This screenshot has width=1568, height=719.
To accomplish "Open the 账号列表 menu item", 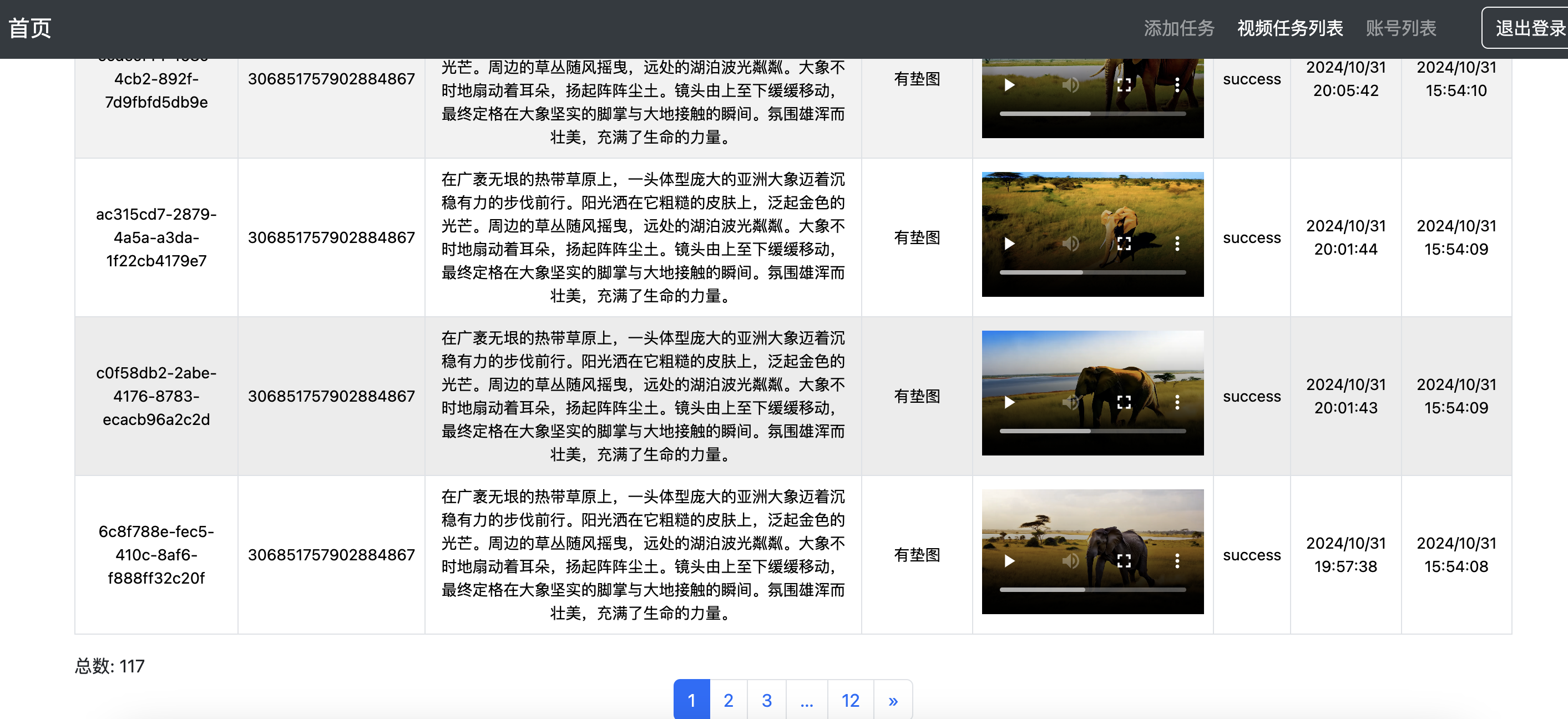I will point(1400,28).
